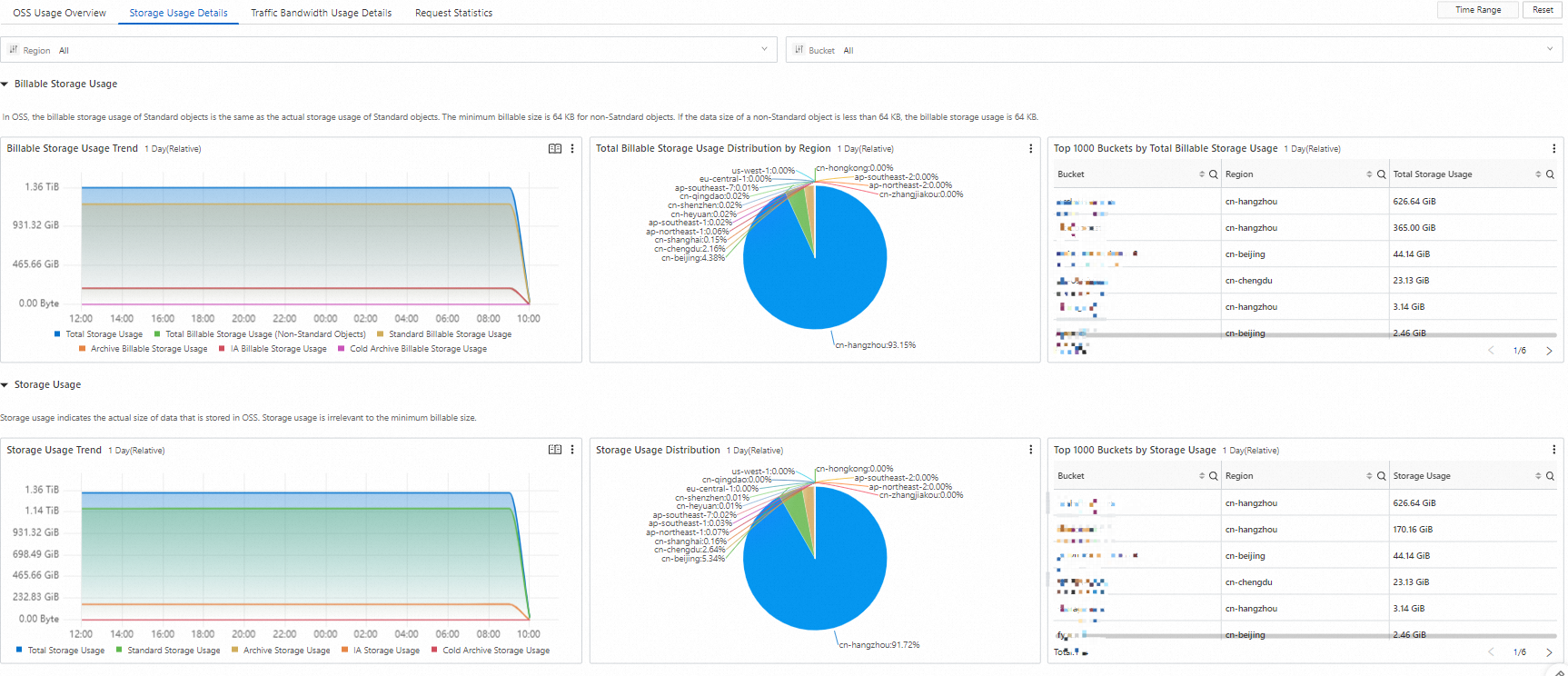The image size is (1568, 676).
Task: Search Bucket column in billable table
Action: click(x=1213, y=174)
